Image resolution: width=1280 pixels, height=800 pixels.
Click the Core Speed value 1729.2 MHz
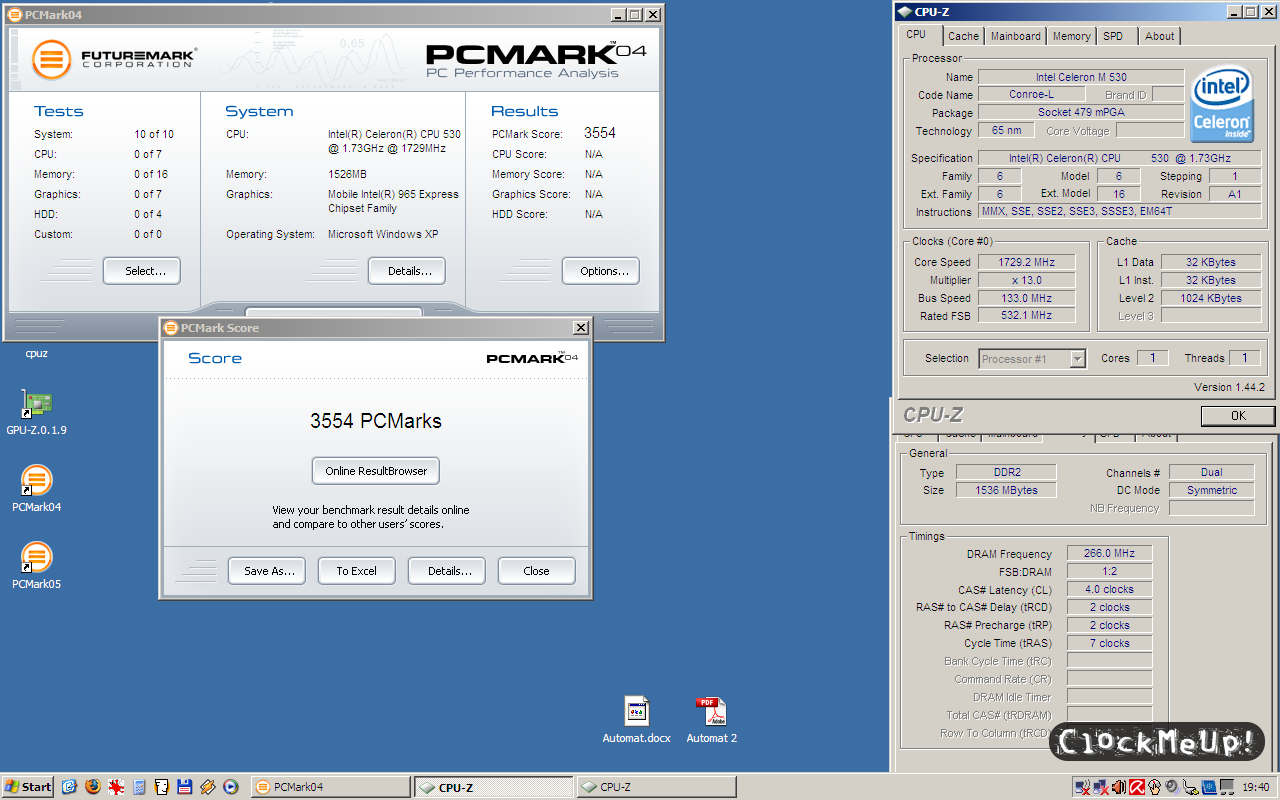pyautogui.click(x=1026, y=262)
